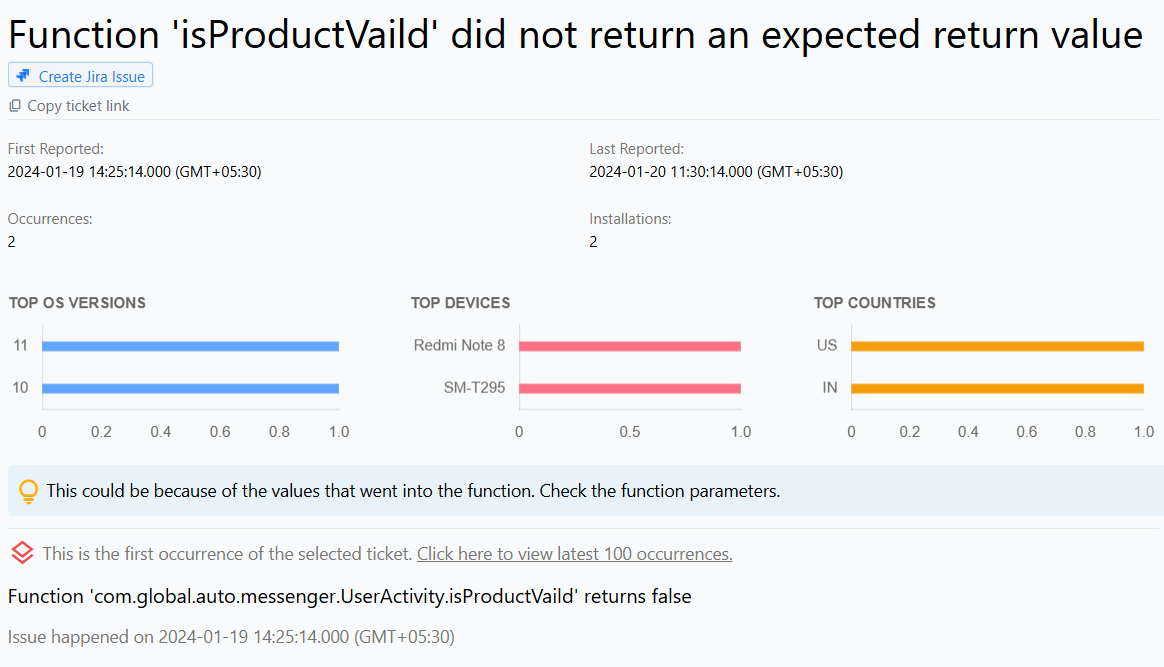The width and height of the screenshot is (1164, 667).
Task: Click the yellow lightbulb suggestion icon
Action: [x=28, y=491]
